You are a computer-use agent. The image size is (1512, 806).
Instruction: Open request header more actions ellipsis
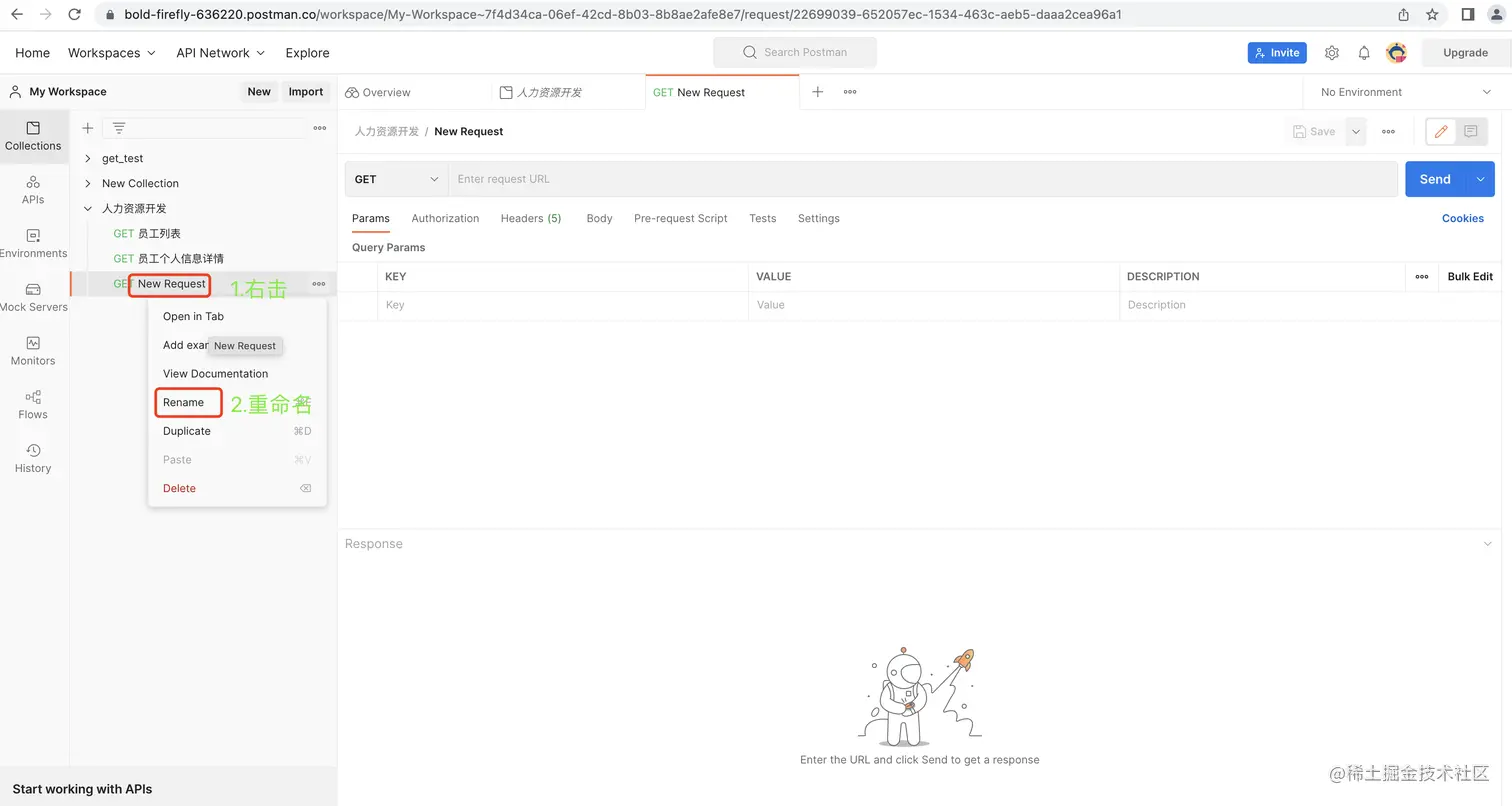(x=1388, y=132)
